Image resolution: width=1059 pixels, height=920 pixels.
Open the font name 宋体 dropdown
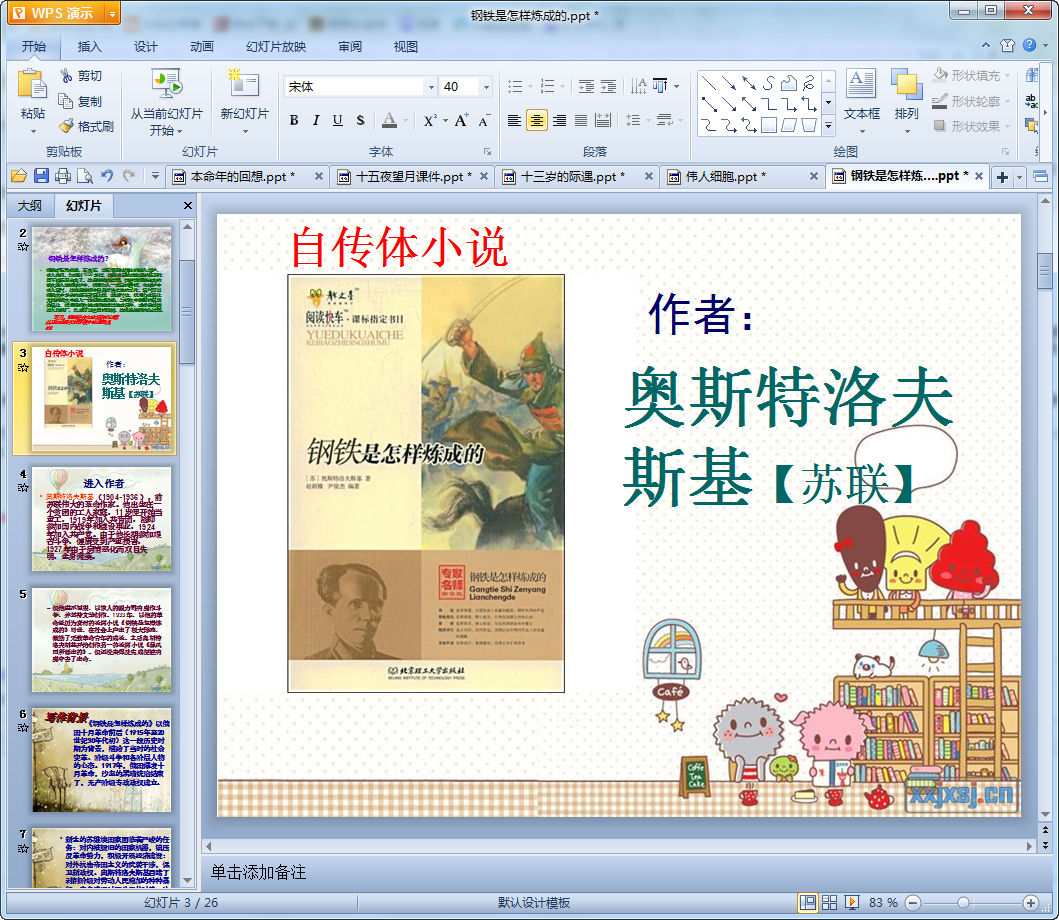tap(431, 86)
